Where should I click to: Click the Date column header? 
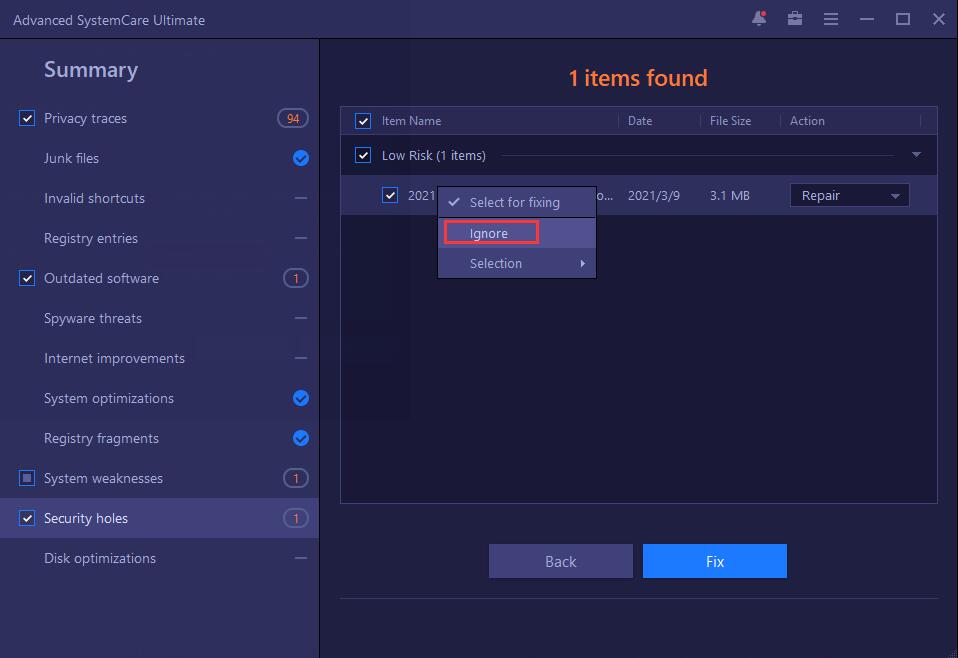pyautogui.click(x=640, y=121)
